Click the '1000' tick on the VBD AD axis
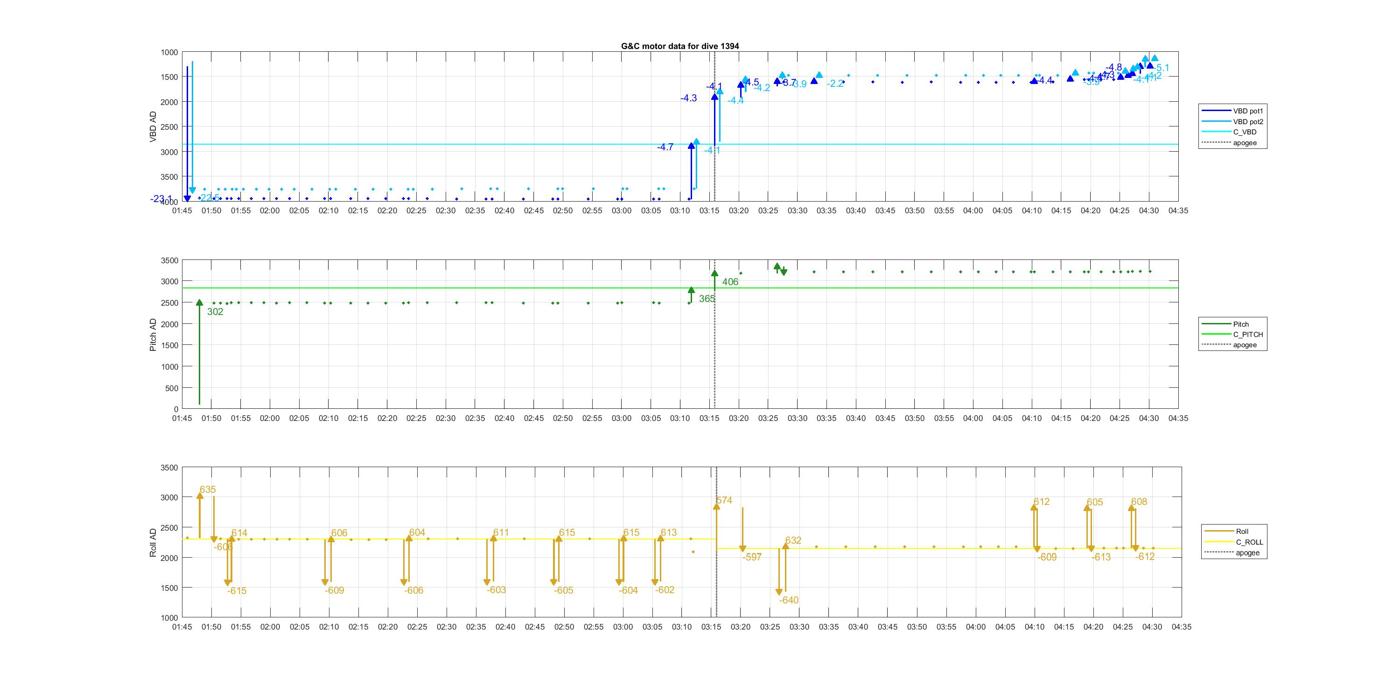The height and width of the screenshot is (693, 1400). [168, 52]
